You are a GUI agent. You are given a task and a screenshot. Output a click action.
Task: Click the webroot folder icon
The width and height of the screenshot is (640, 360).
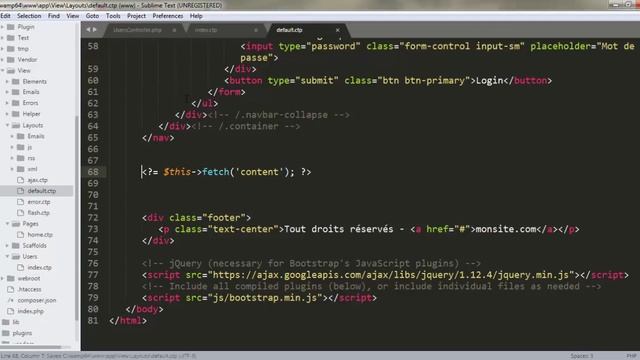pyautogui.click(x=11, y=278)
